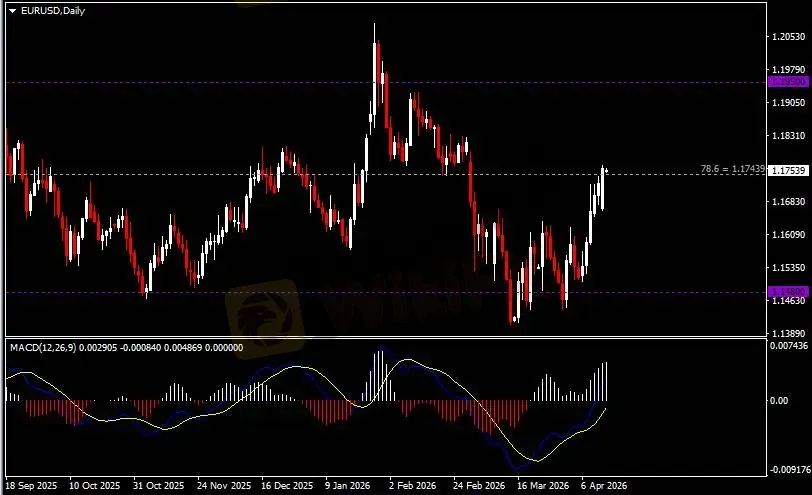Click the current price label 1.17539

click(x=789, y=170)
